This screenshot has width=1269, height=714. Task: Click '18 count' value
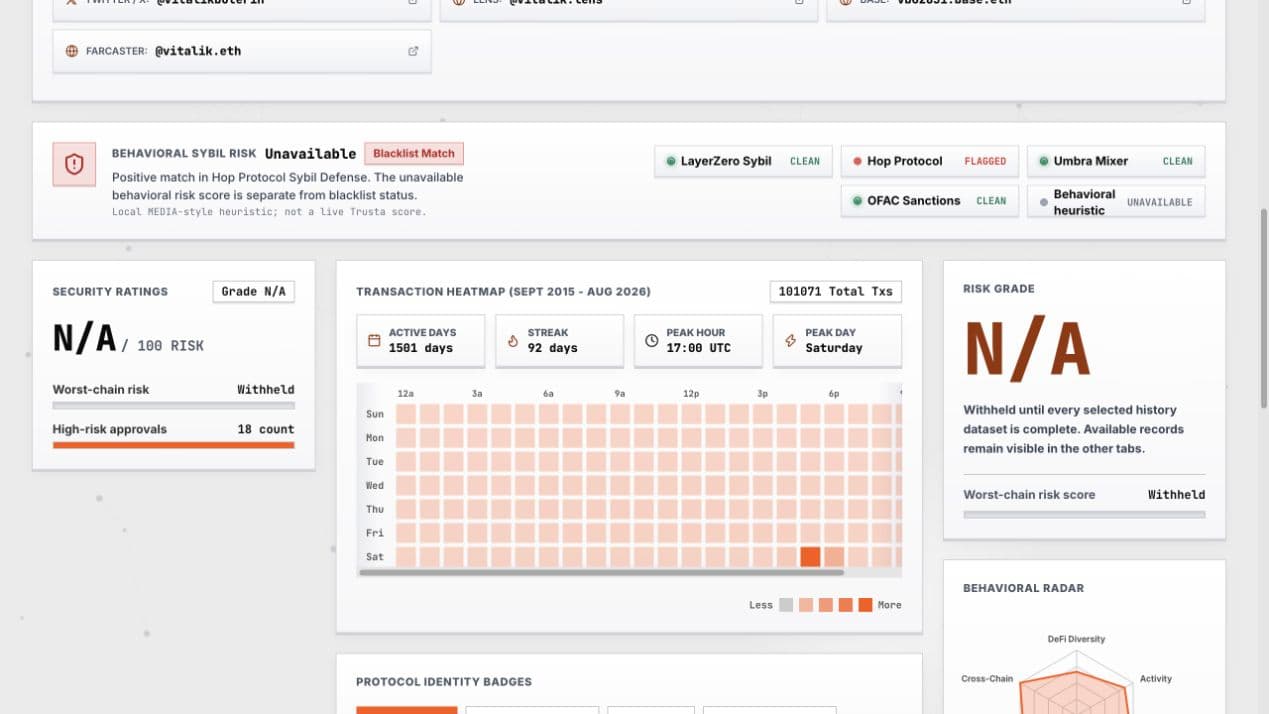tap(266, 429)
